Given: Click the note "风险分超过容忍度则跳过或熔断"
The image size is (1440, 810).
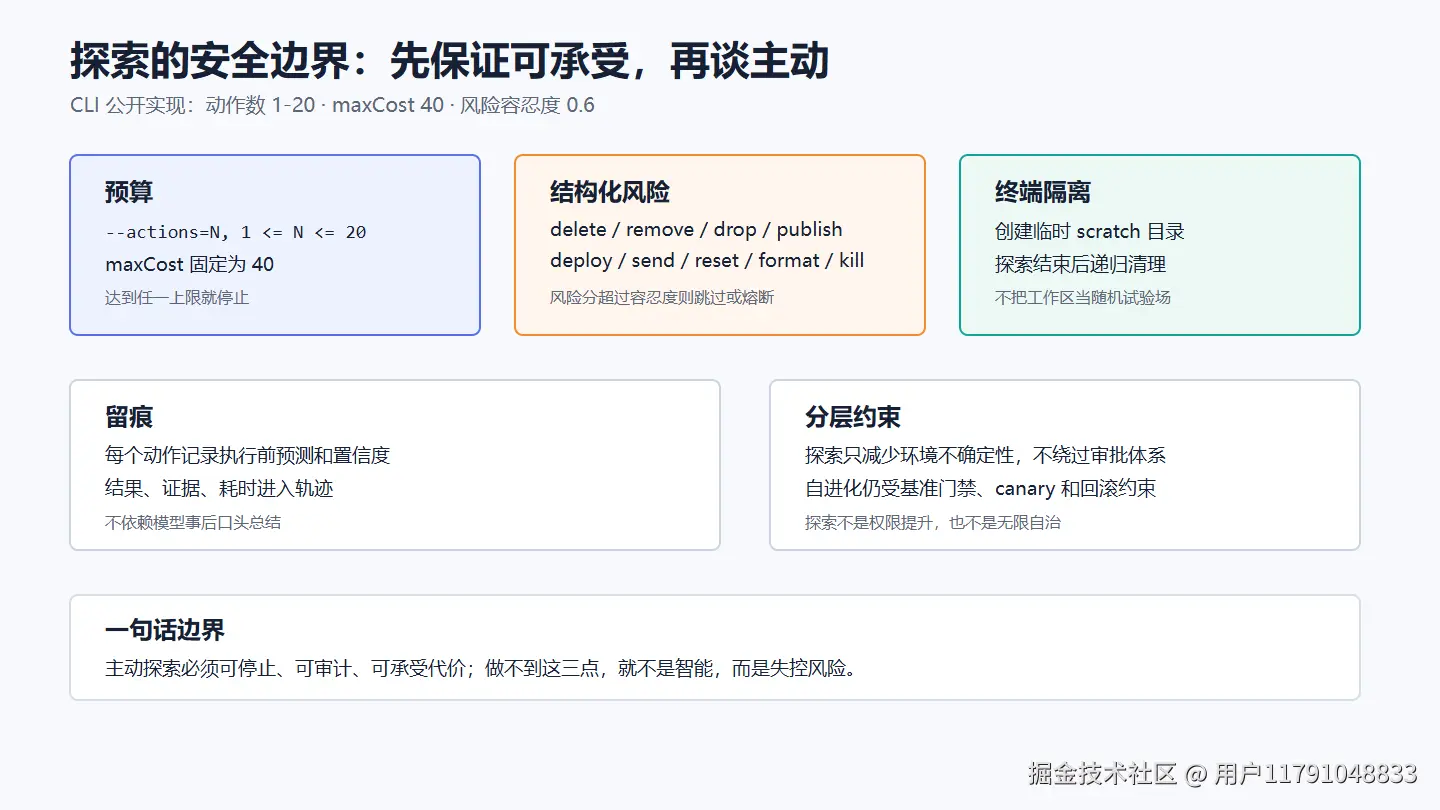Looking at the screenshot, I should click(662, 297).
